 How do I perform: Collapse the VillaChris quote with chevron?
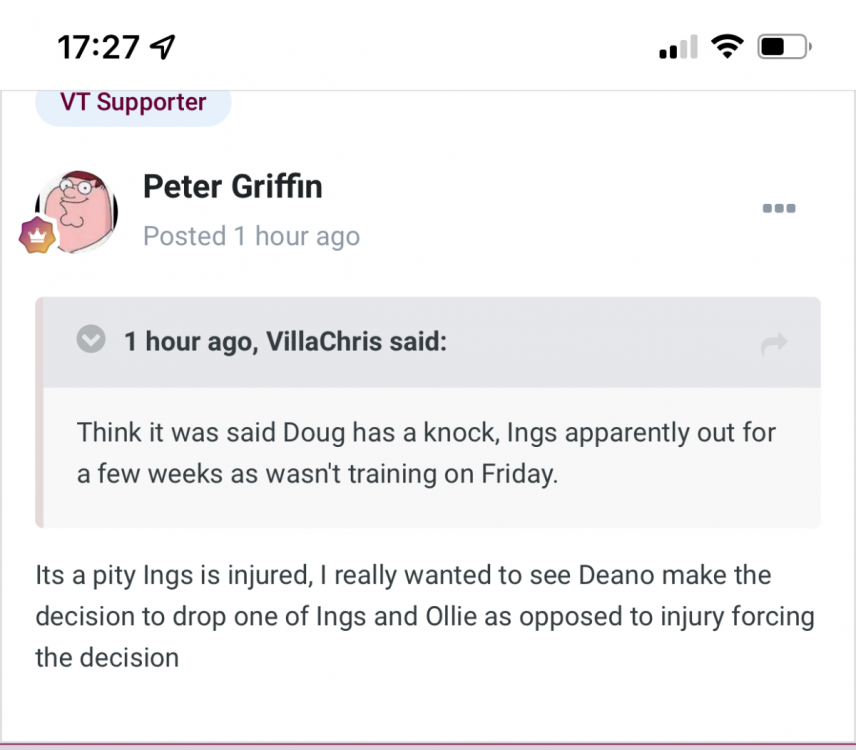click(91, 341)
